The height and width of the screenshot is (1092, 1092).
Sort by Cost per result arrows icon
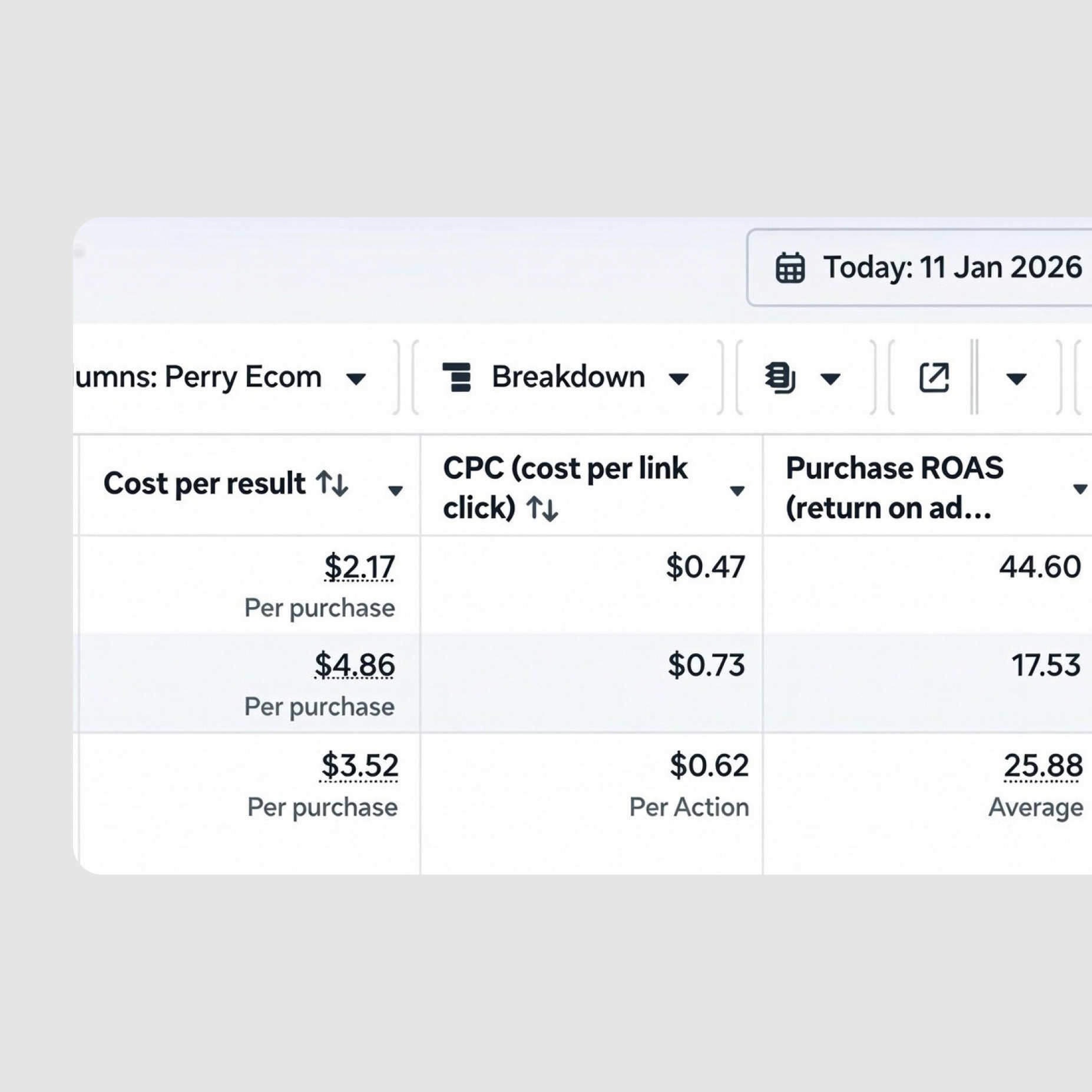coord(332,484)
